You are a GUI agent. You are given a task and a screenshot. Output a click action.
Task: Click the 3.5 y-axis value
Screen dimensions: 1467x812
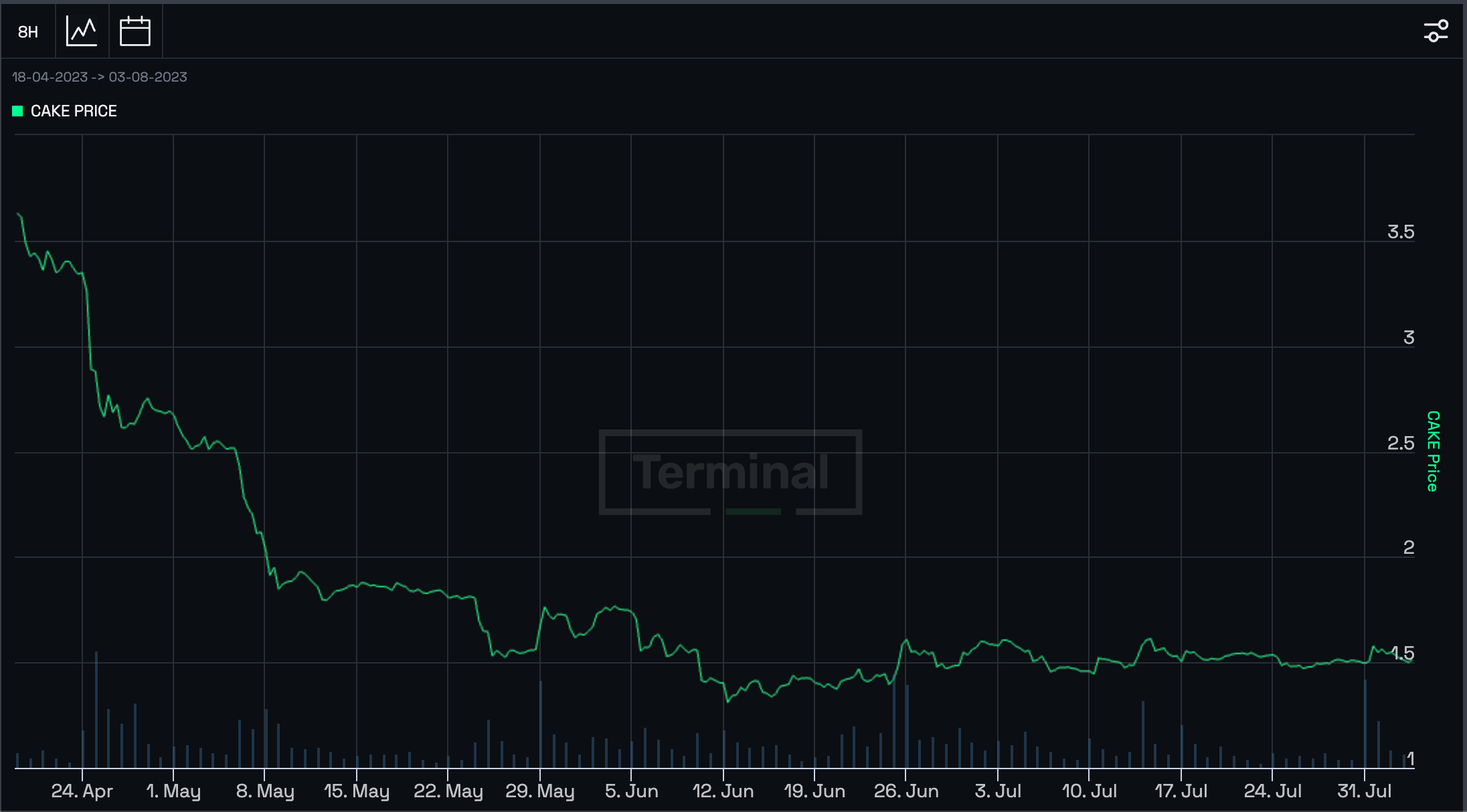[1401, 231]
